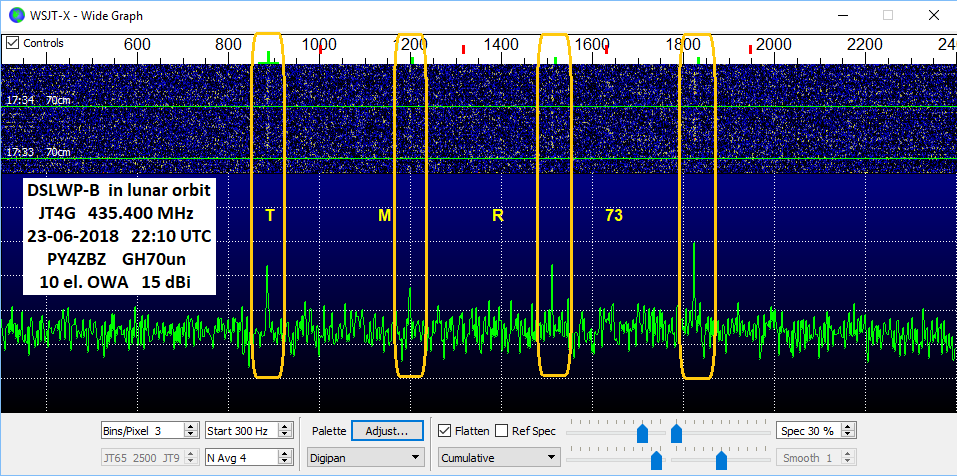957x476 pixels.
Task: Click the upper-left gain slider handle
Action: (642, 432)
